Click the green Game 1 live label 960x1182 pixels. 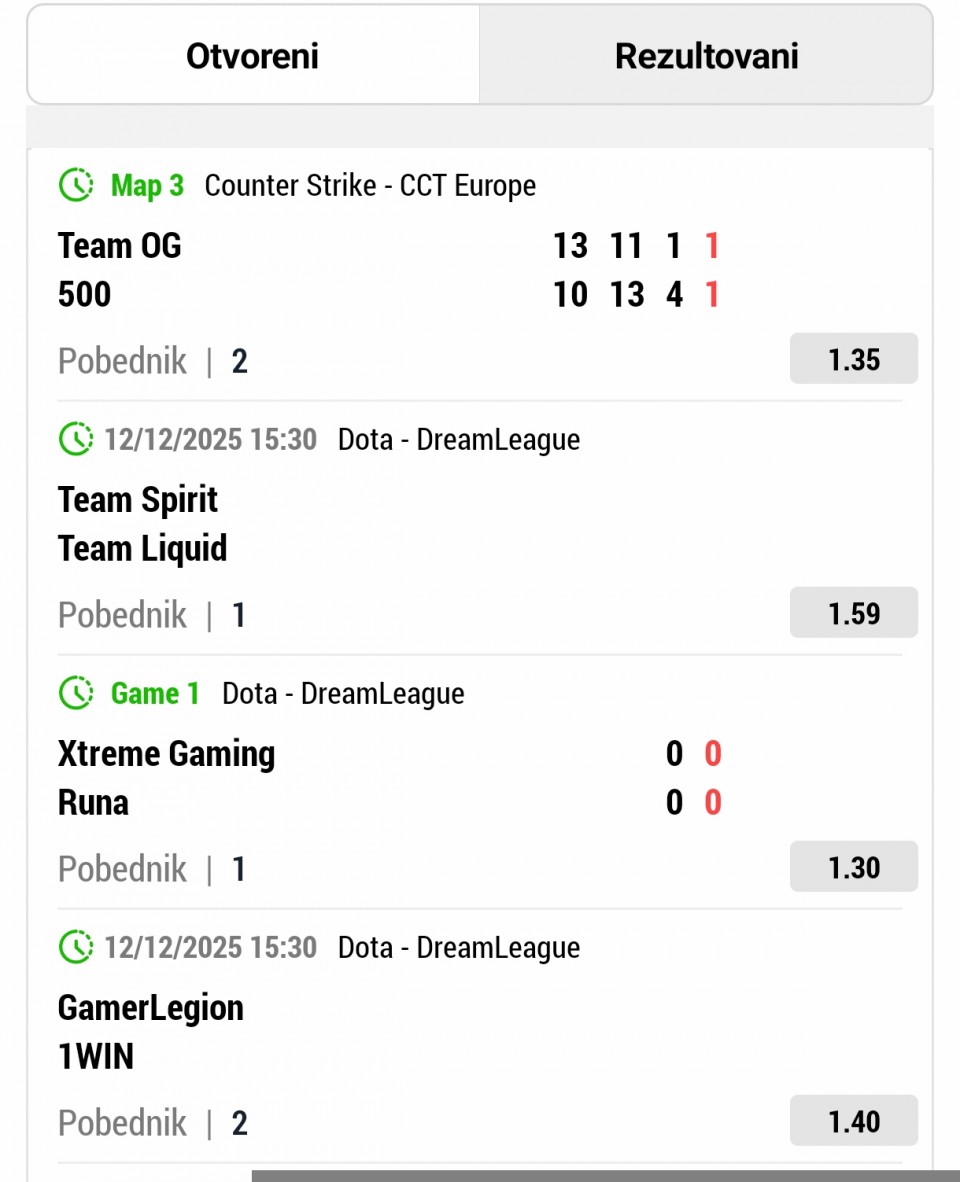click(155, 694)
